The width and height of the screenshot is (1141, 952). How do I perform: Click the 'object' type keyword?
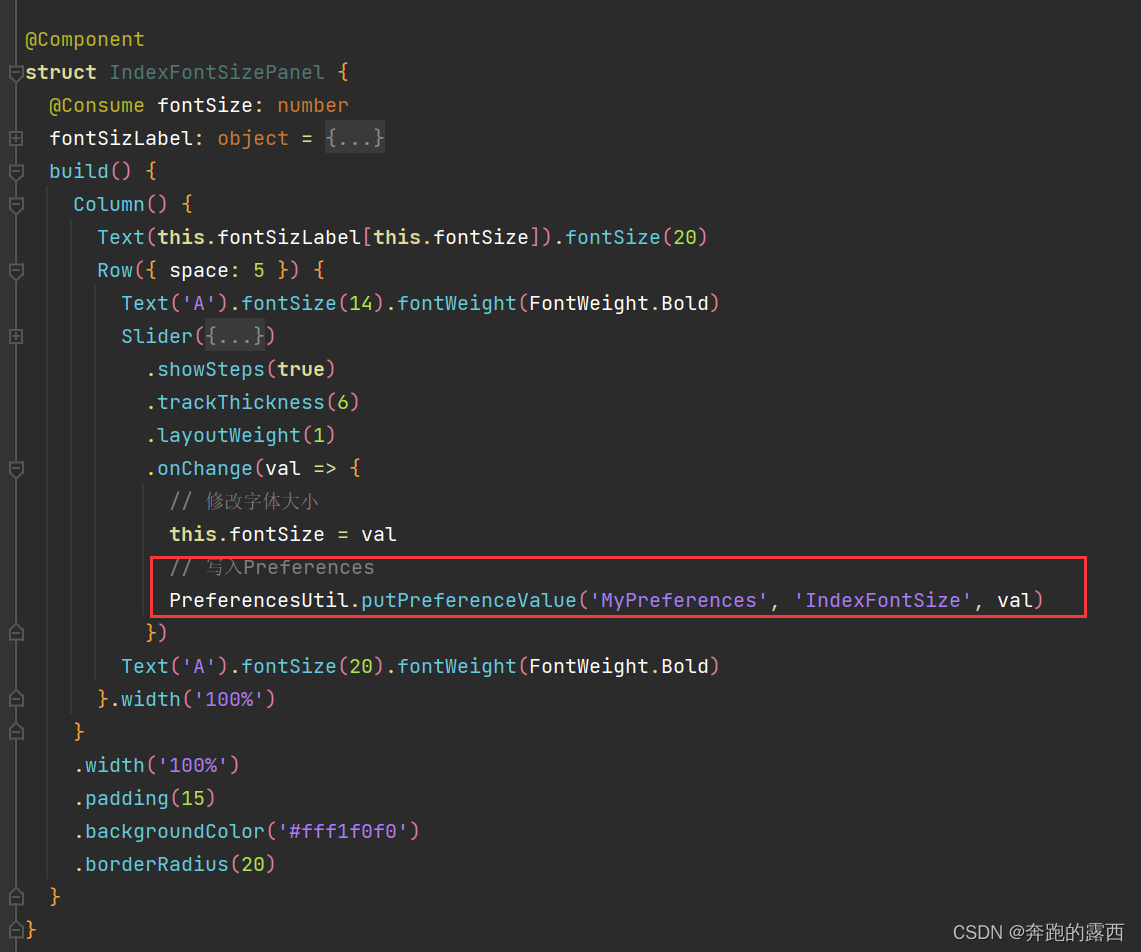tap(253, 138)
